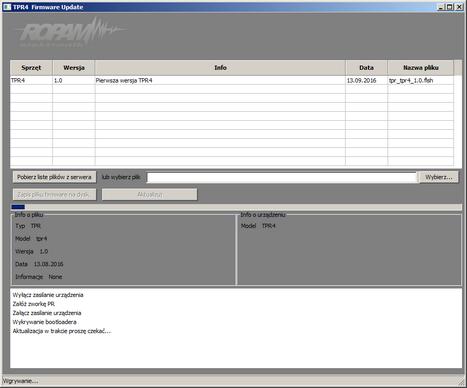Click the 'Wersja 1.0' file info line

click(x=32, y=251)
